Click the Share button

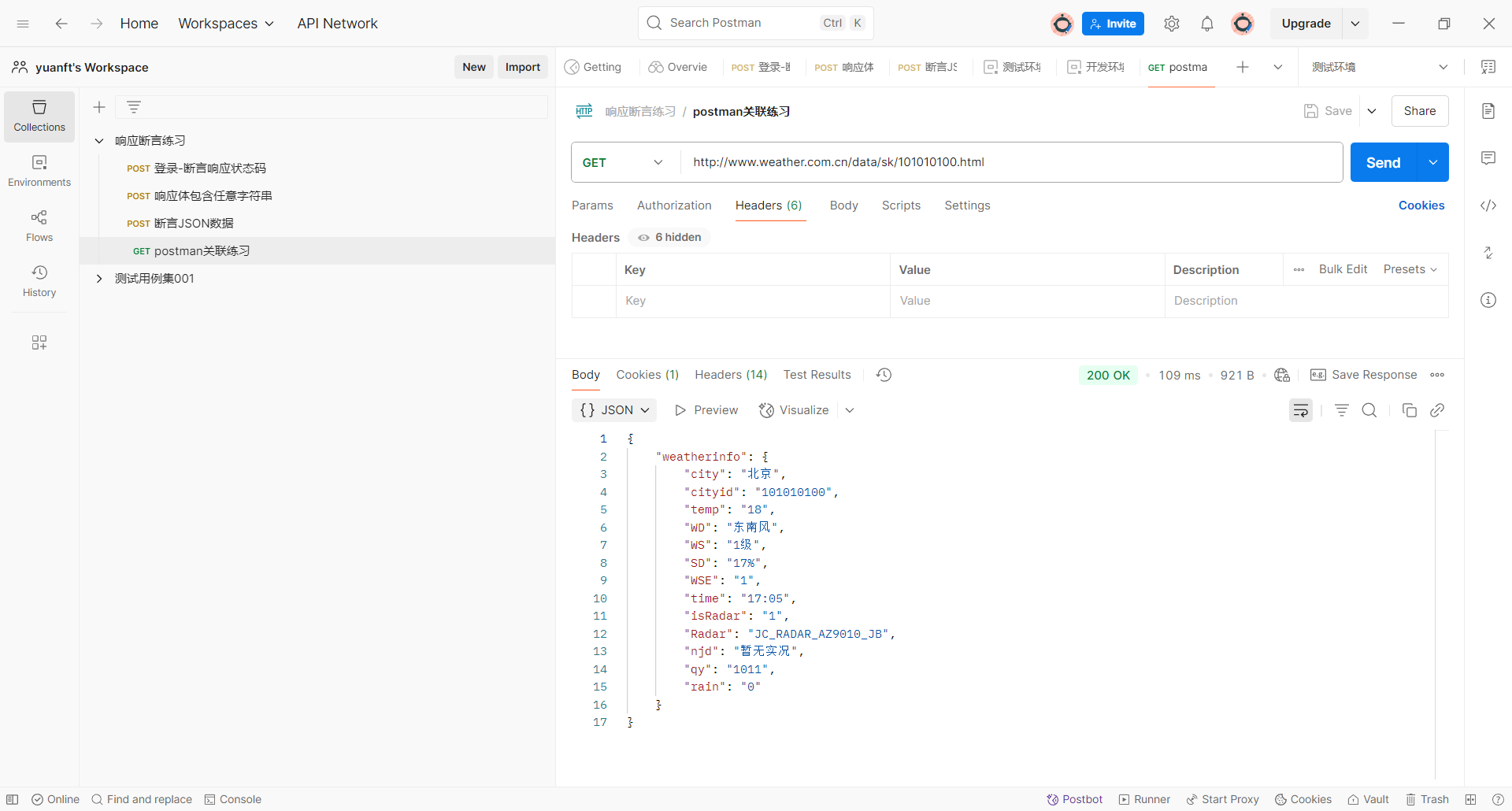coord(1420,111)
